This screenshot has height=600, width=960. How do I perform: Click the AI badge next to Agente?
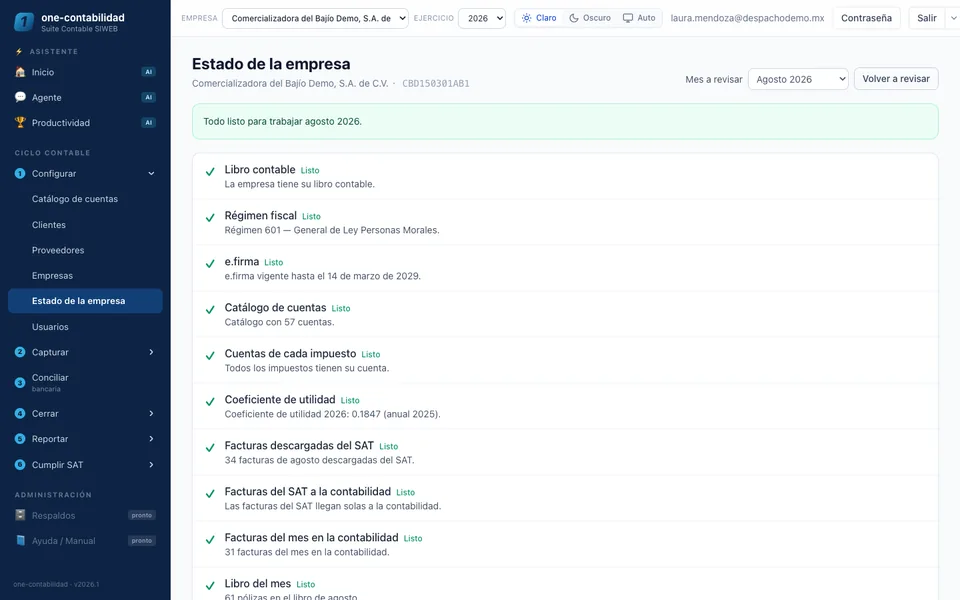click(148, 97)
